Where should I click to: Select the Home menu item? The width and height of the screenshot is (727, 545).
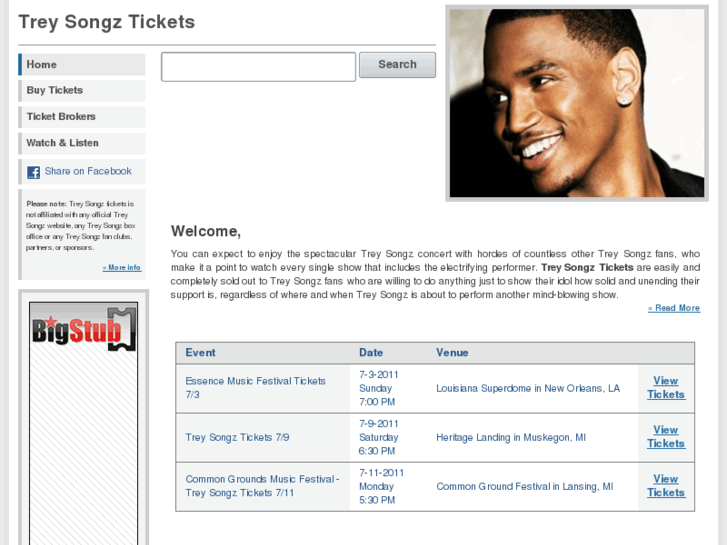82,64
